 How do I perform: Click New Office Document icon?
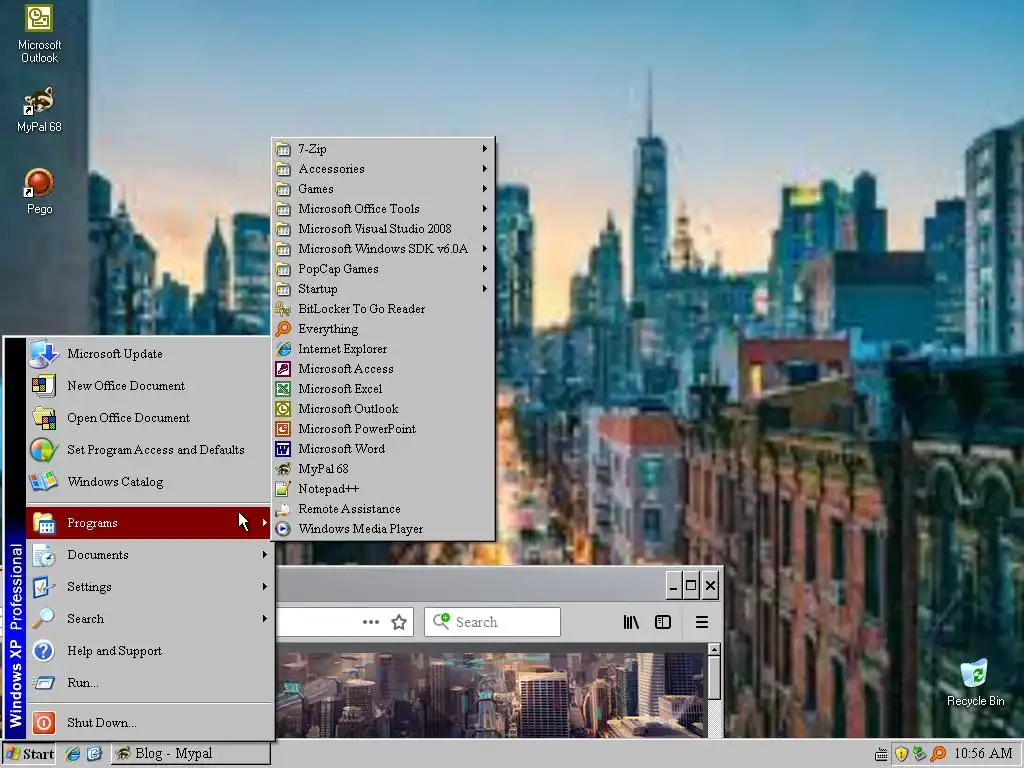coord(44,386)
